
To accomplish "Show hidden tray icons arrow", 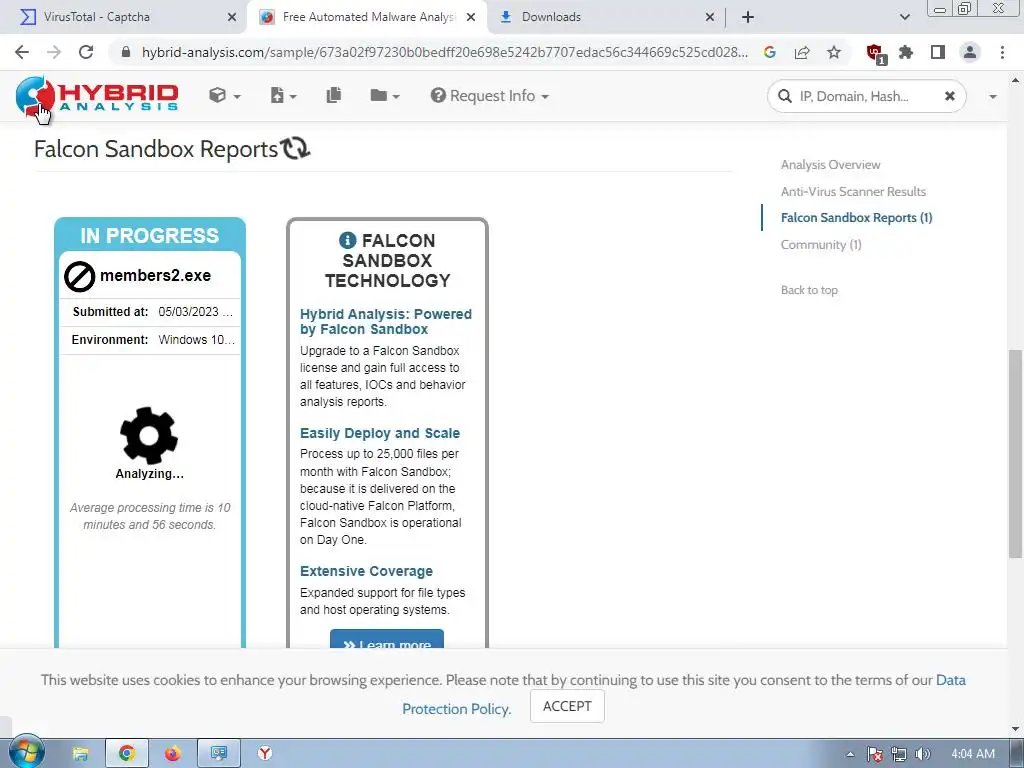I will click(850, 754).
